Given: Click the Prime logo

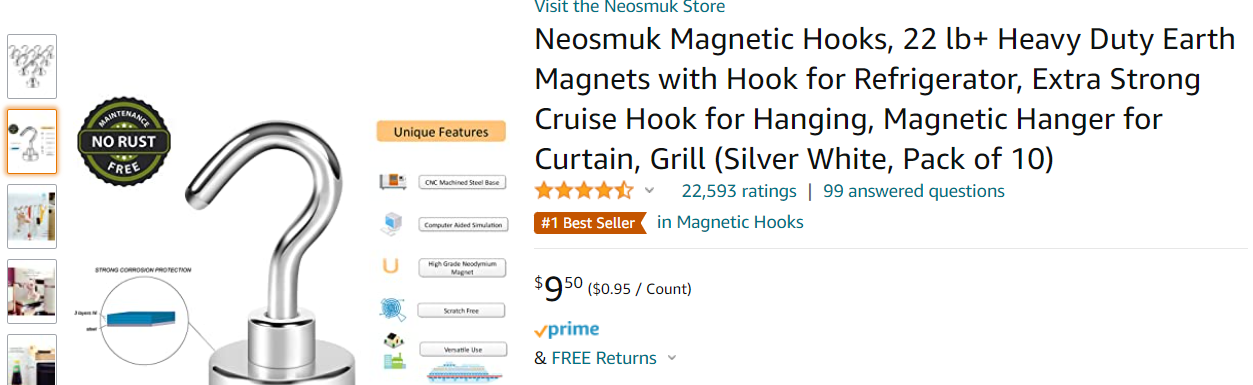Looking at the screenshot, I should tap(567, 329).
